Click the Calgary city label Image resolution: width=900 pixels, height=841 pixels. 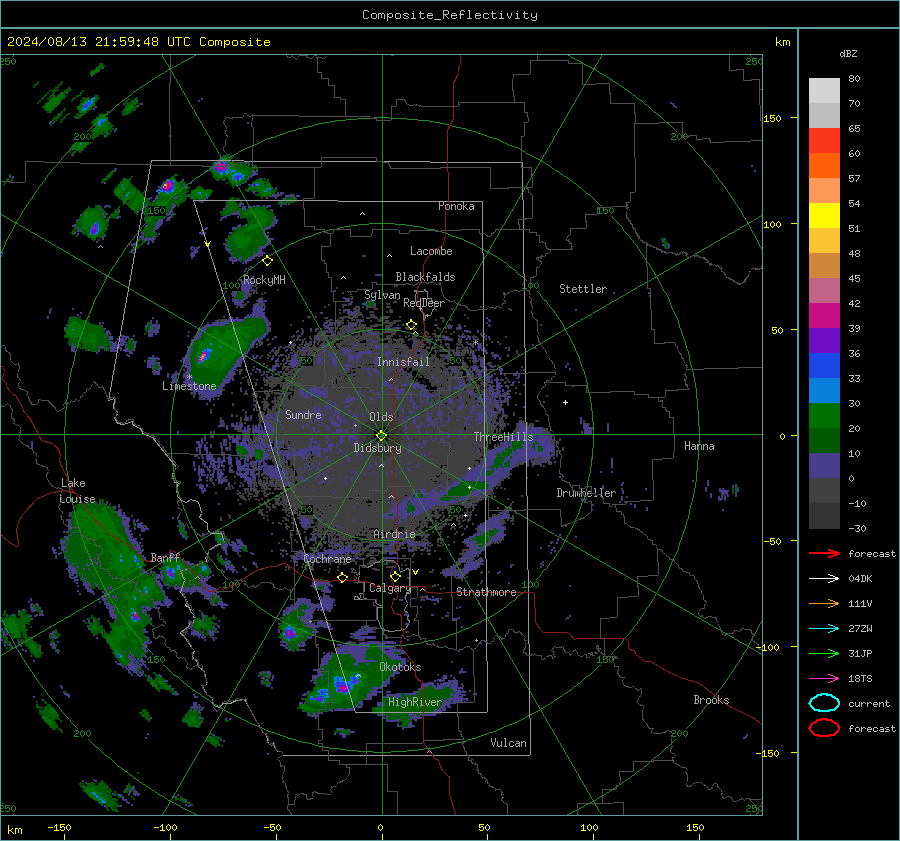click(x=390, y=588)
